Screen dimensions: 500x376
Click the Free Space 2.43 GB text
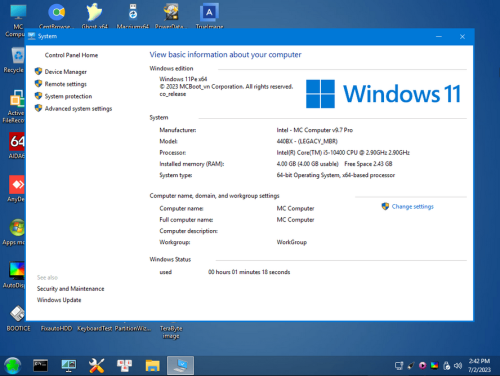click(x=368, y=164)
